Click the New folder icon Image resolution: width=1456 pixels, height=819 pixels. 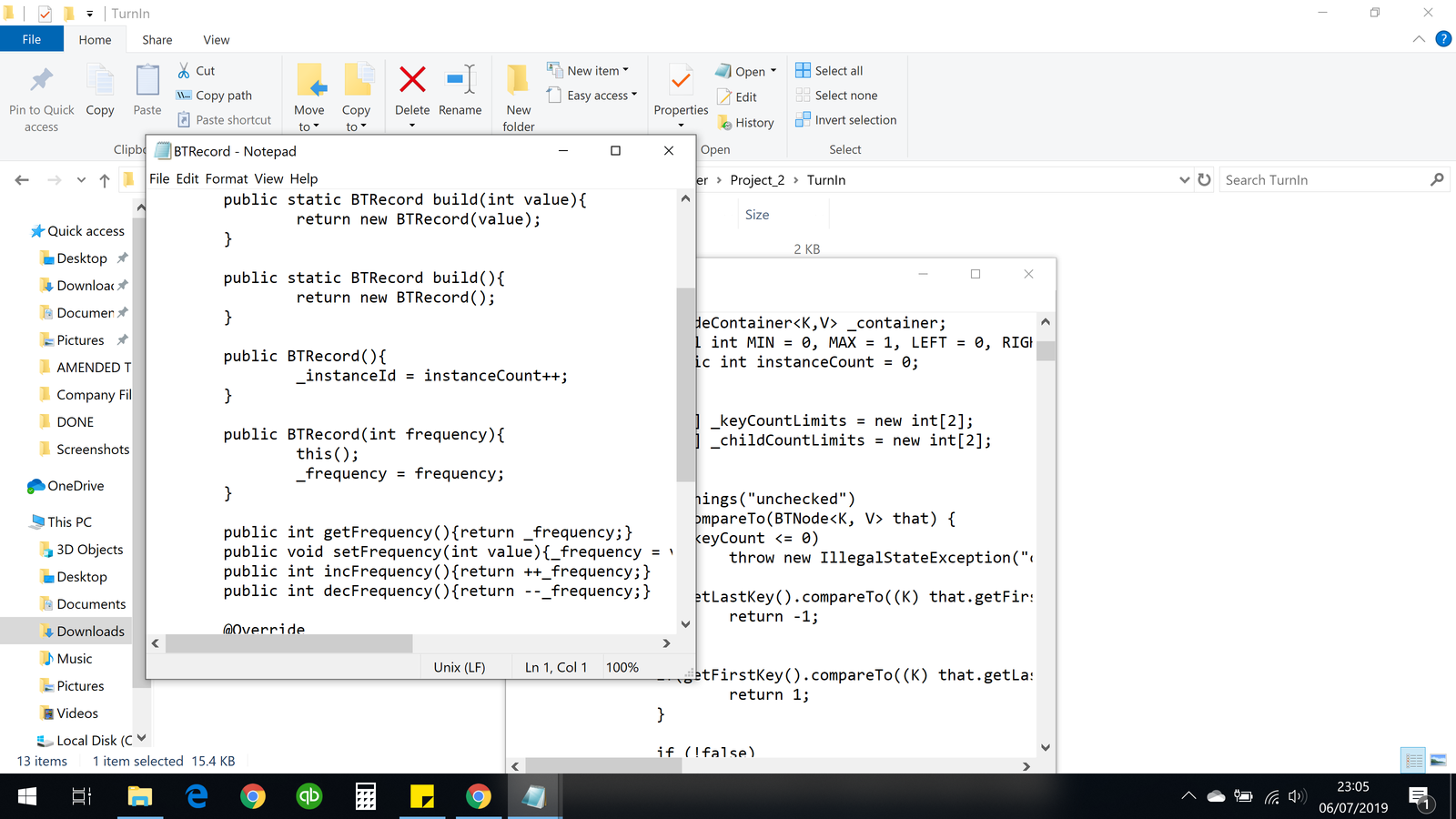[518, 81]
